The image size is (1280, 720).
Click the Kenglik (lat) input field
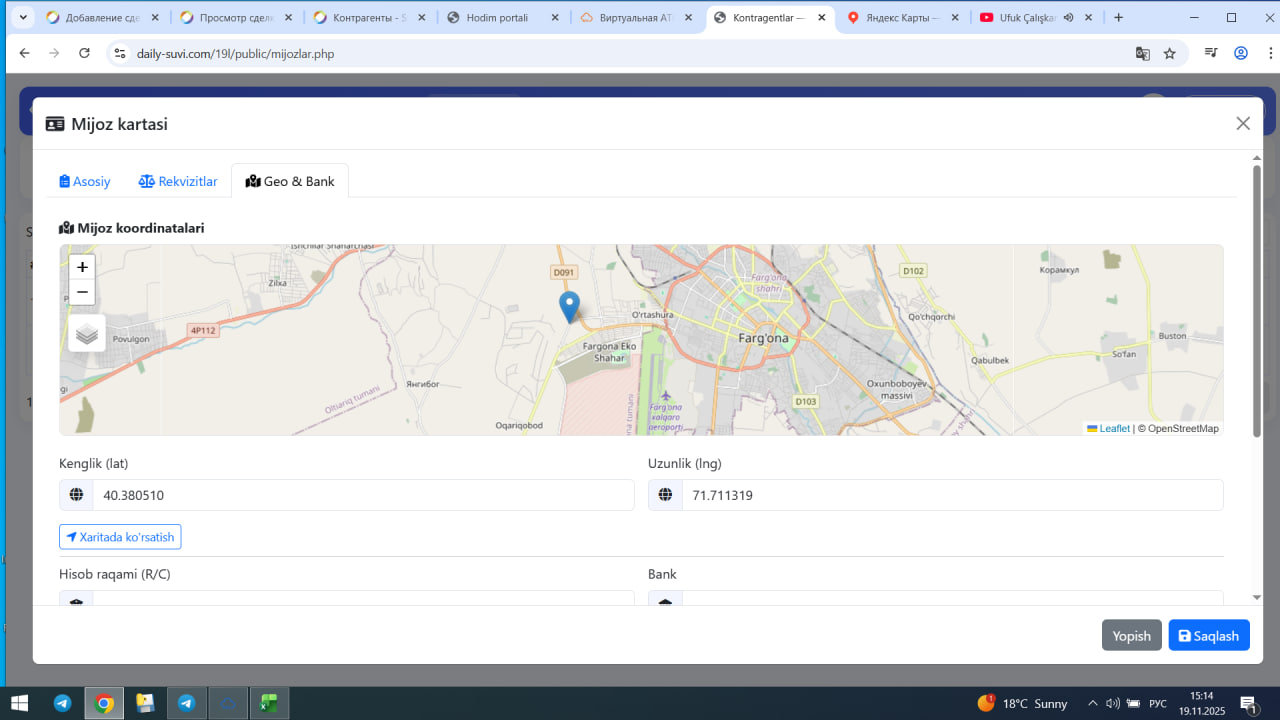(x=363, y=495)
